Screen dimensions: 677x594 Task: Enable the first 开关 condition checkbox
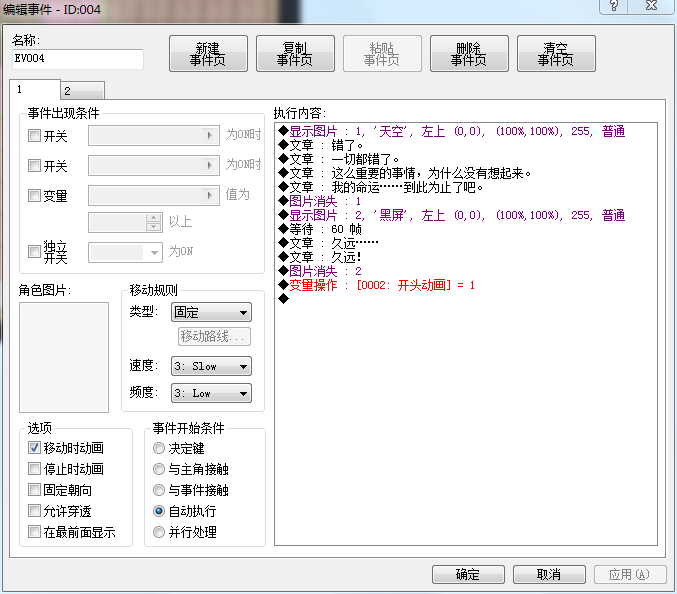[x=34, y=136]
